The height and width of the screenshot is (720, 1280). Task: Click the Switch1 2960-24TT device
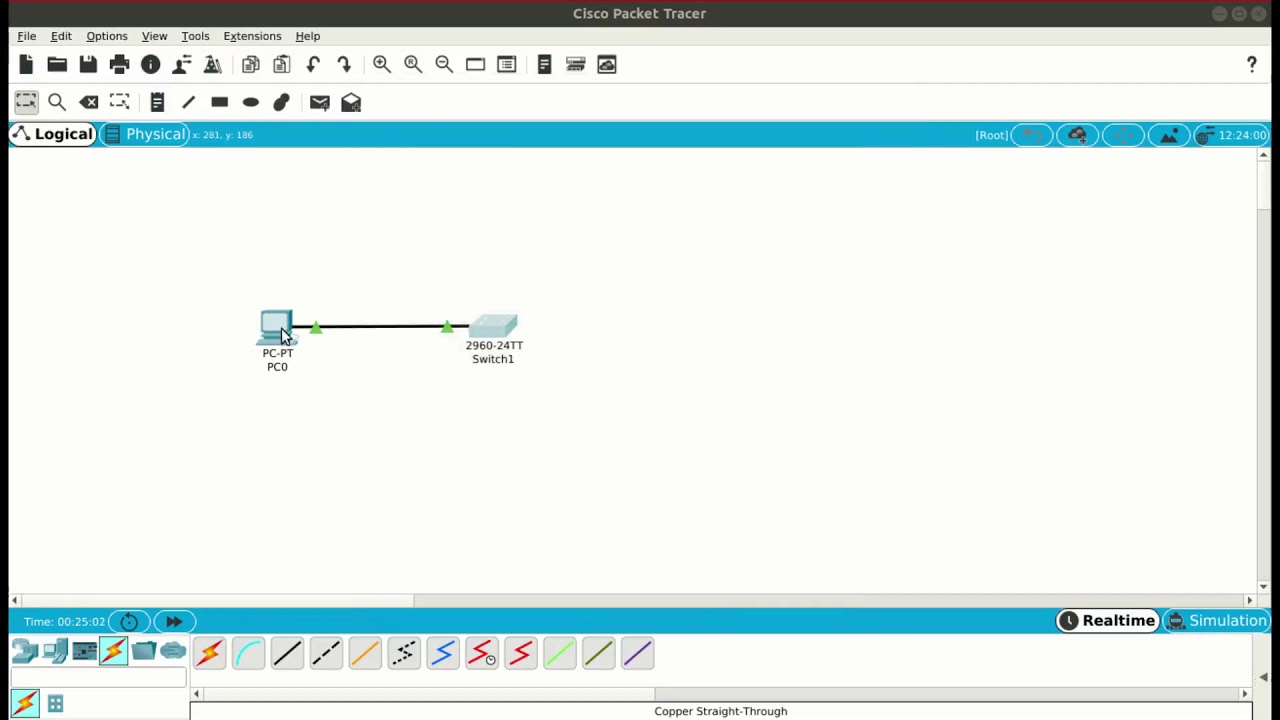click(493, 326)
